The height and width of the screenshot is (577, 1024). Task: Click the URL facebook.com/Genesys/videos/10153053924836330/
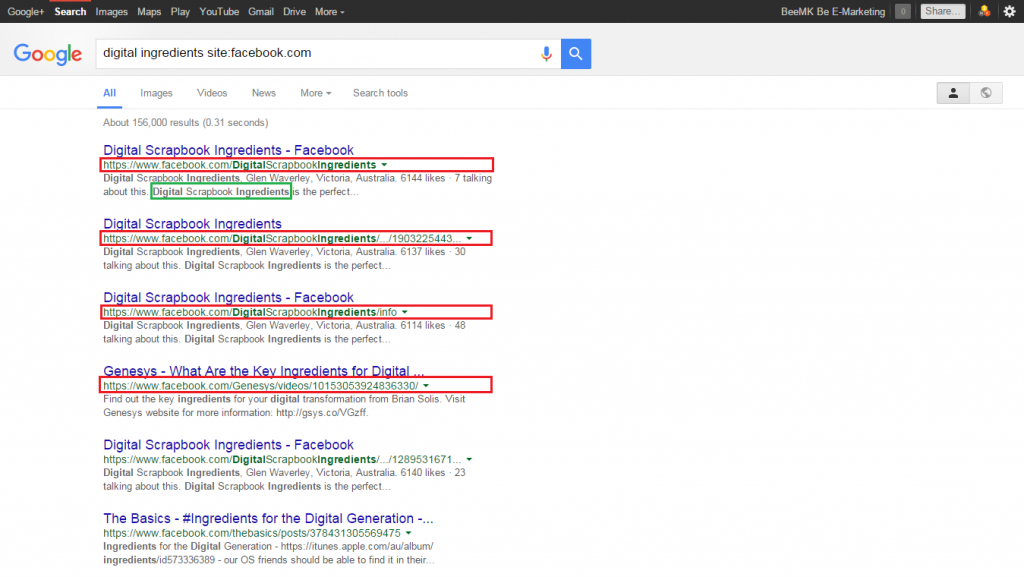(x=261, y=386)
